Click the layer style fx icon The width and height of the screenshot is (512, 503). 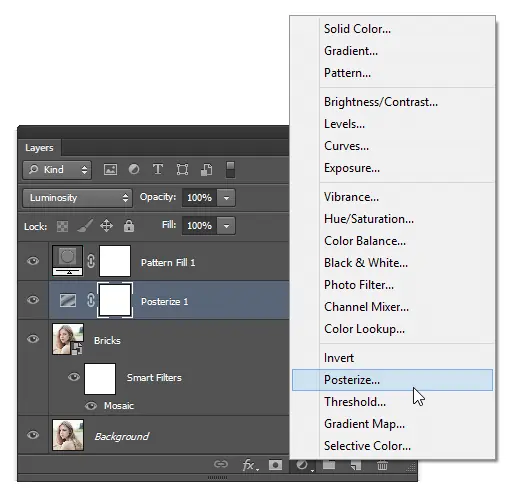[250, 465]
